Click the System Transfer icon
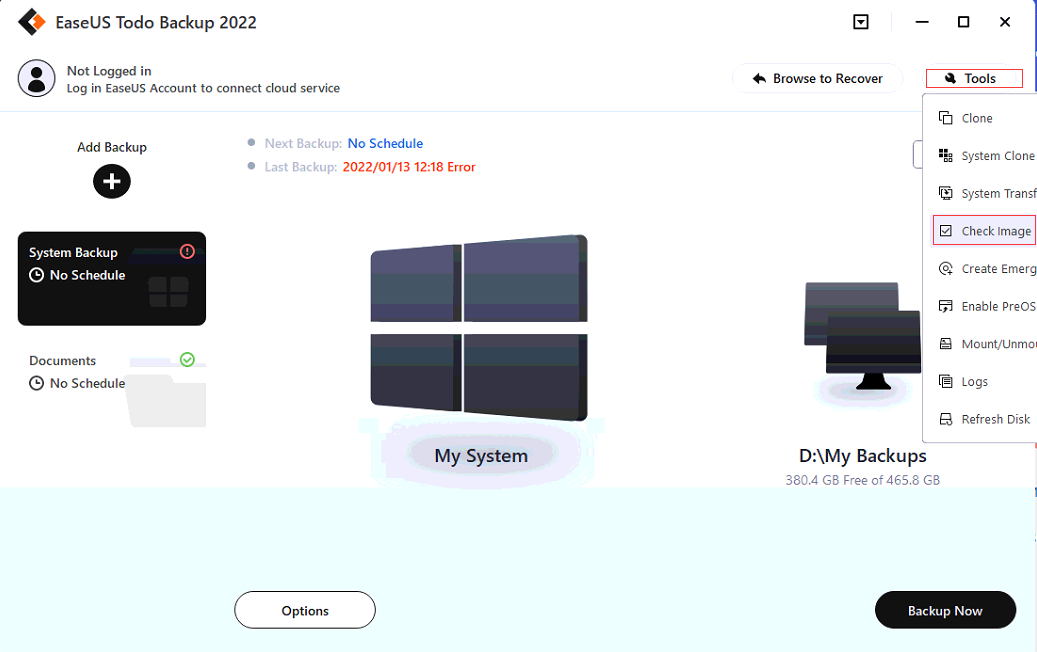The width and height of the screenshot is (1037, 652). click(x=946, y=193)
